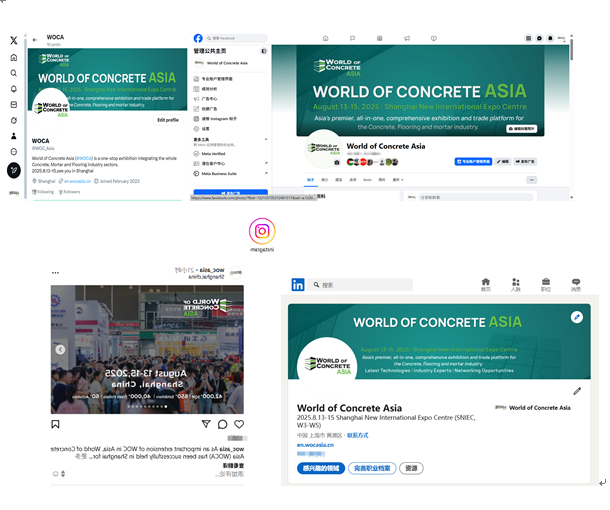Viewport: 610px width, 510px height.
Task: Click the Instagram logo icon
Action: coord(262,231)
